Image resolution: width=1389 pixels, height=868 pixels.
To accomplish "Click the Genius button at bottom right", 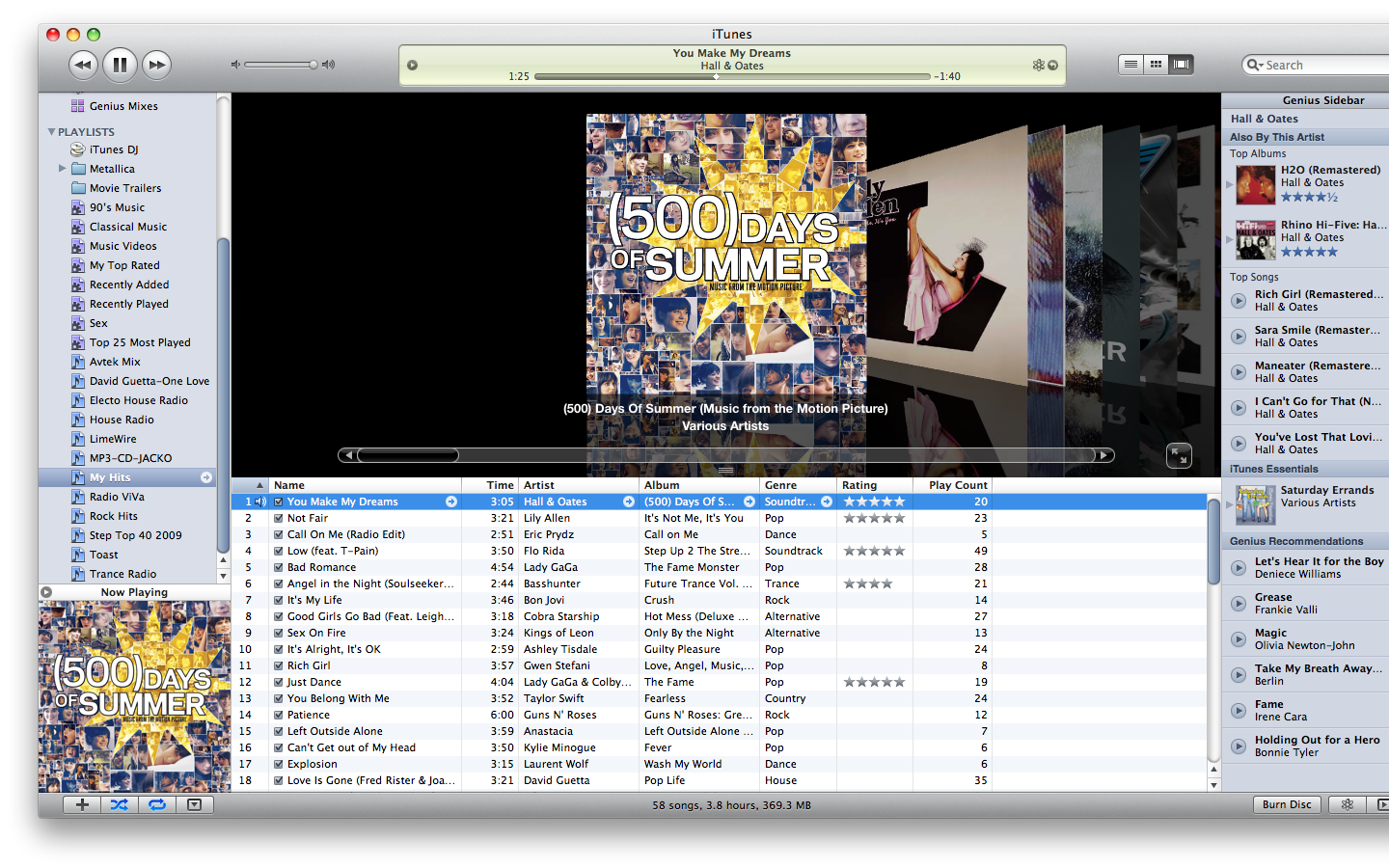I will 1348,804.
